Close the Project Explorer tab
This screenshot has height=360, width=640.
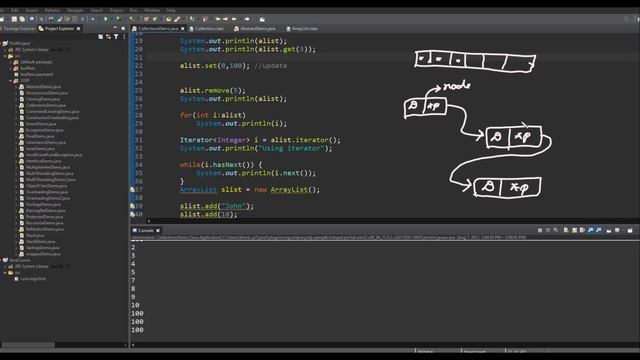point(78,29)
